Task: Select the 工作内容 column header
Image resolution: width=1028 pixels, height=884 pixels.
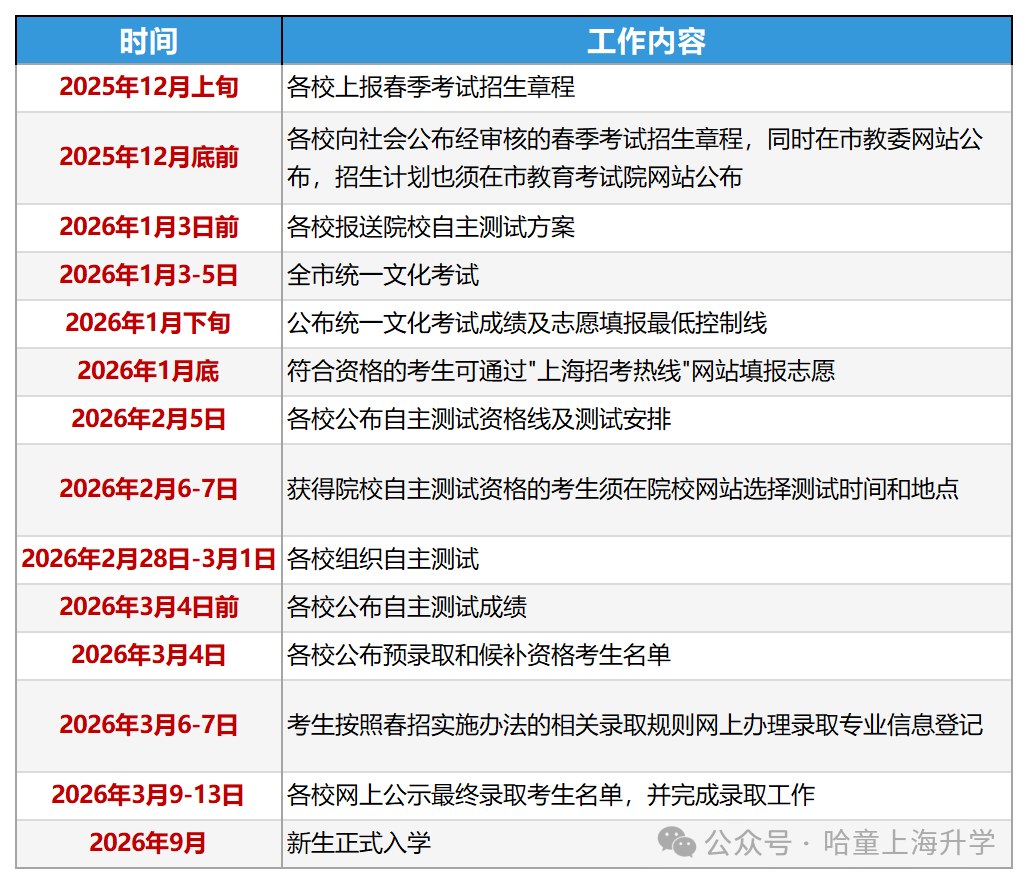Action: tap(646, 41)
